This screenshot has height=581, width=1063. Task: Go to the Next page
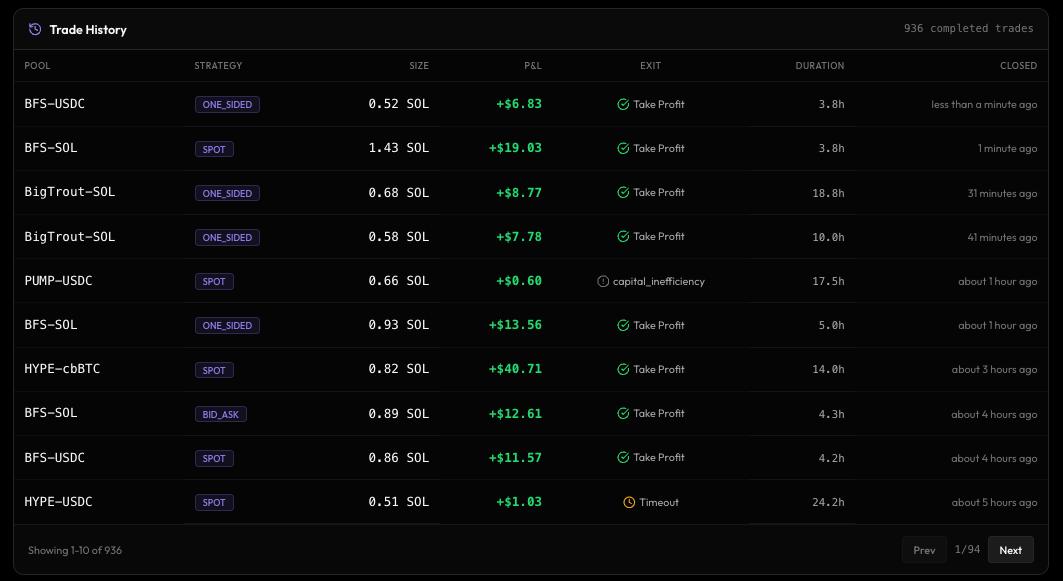[1010, 550]
